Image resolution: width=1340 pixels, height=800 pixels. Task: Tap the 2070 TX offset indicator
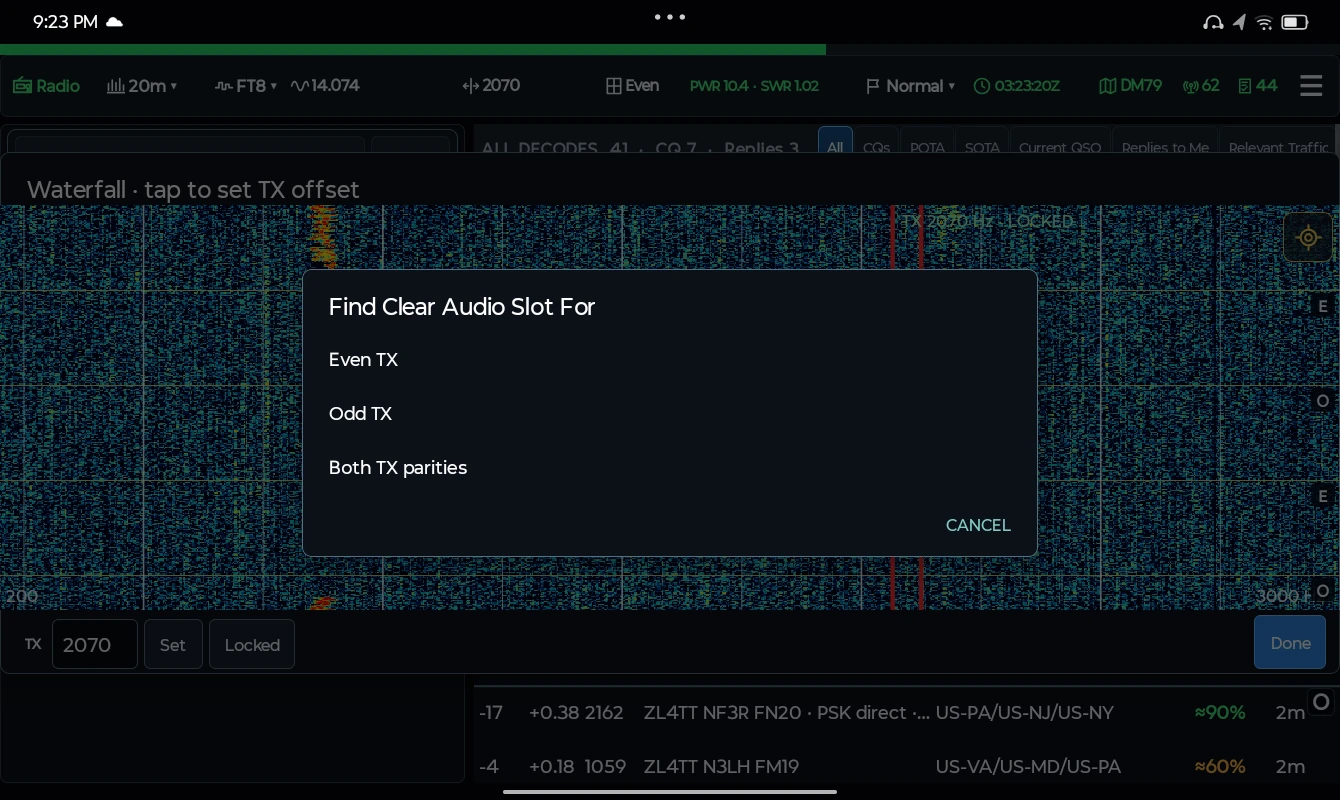click(x=491, y=86)
